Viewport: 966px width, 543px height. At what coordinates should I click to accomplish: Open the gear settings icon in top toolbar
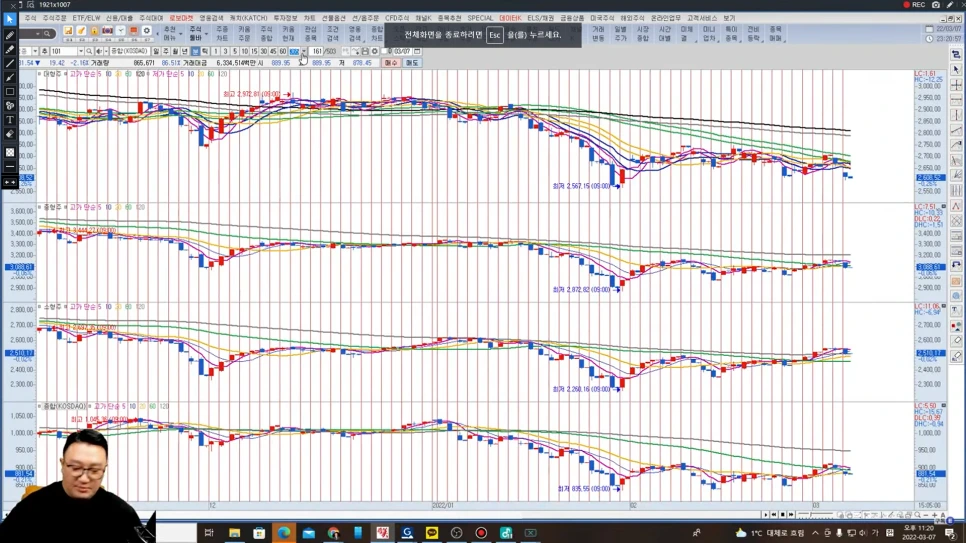click(147, 31)
